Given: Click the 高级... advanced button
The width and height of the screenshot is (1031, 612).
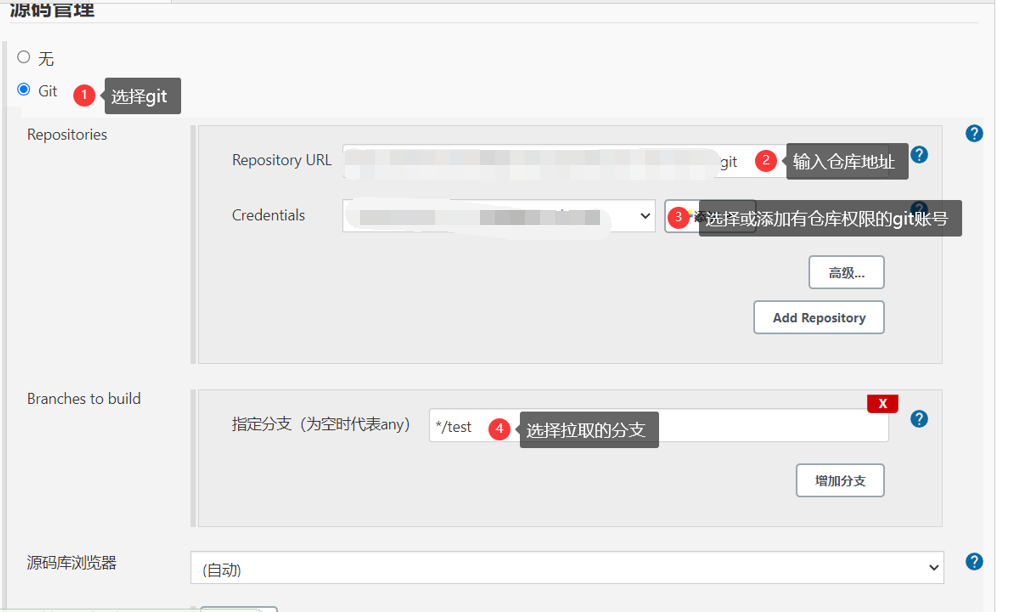Looking at the screenshot, I should click(846, 272).
